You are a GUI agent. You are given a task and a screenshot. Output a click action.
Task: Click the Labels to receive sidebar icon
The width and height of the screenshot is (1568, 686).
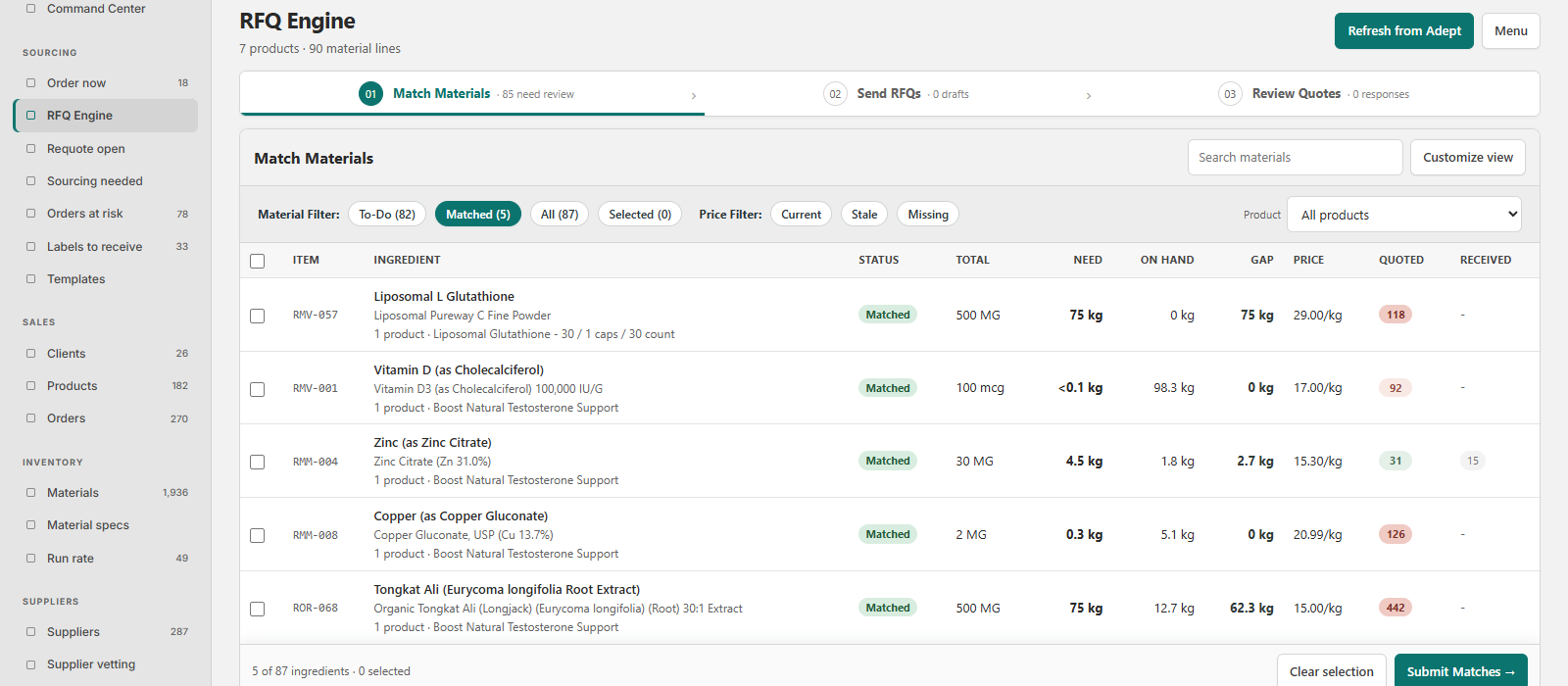[31, 247]
